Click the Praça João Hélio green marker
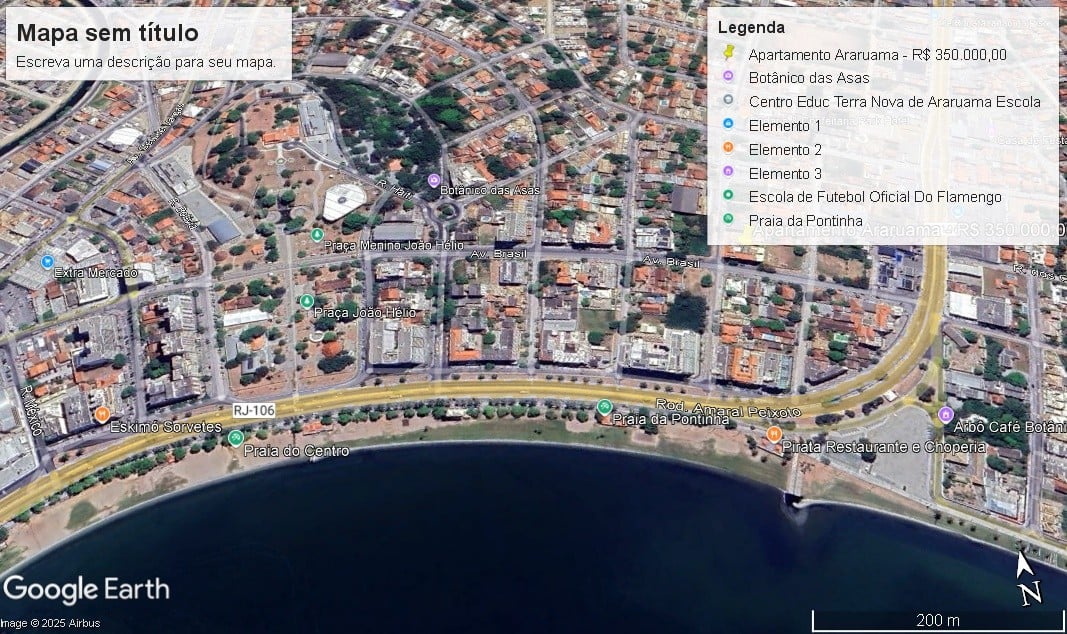Image resolution: width=1067 pixels, height=634 pixels. pos(307,301)
